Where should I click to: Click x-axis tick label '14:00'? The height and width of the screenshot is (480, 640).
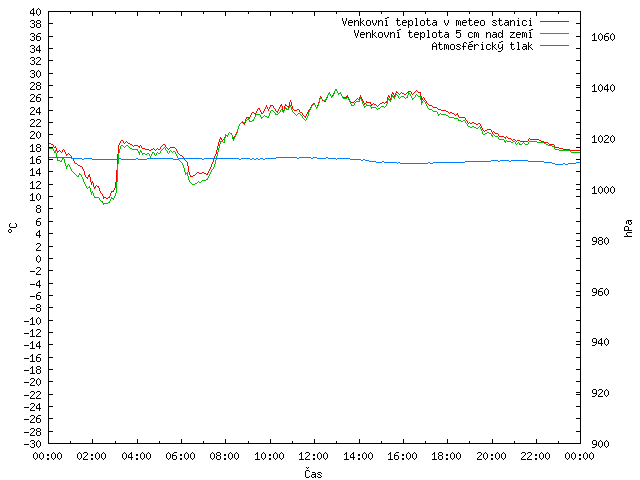(358, 456)
